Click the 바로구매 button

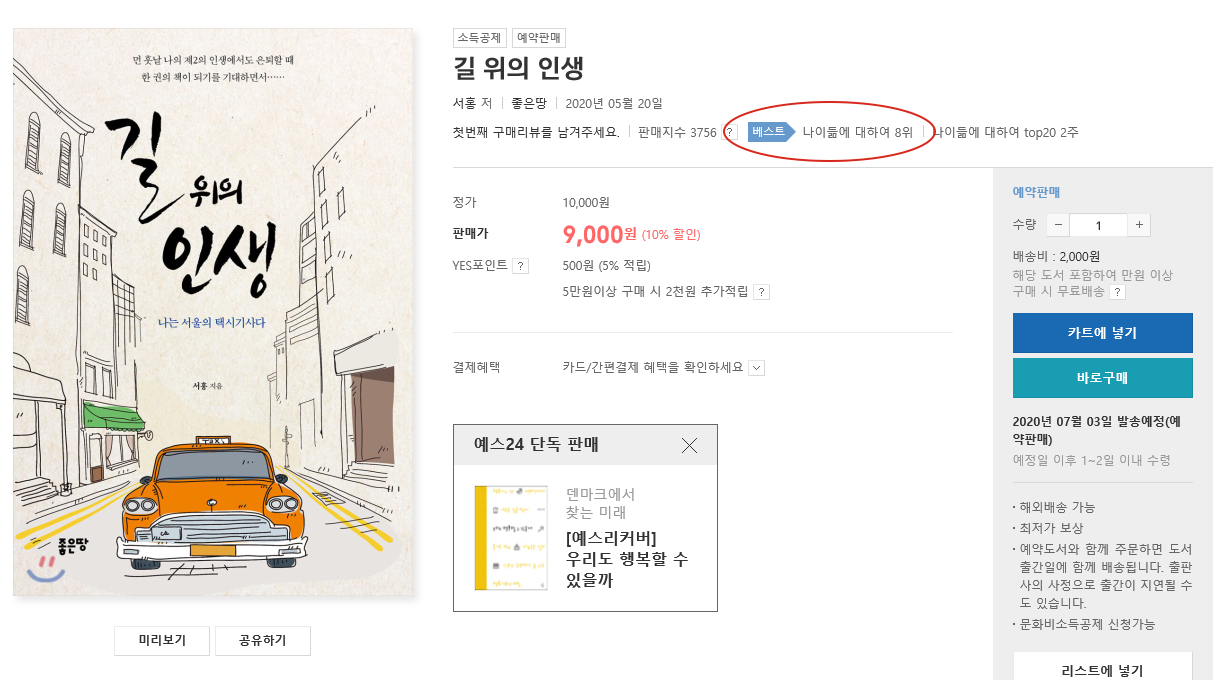point(1103,378)
